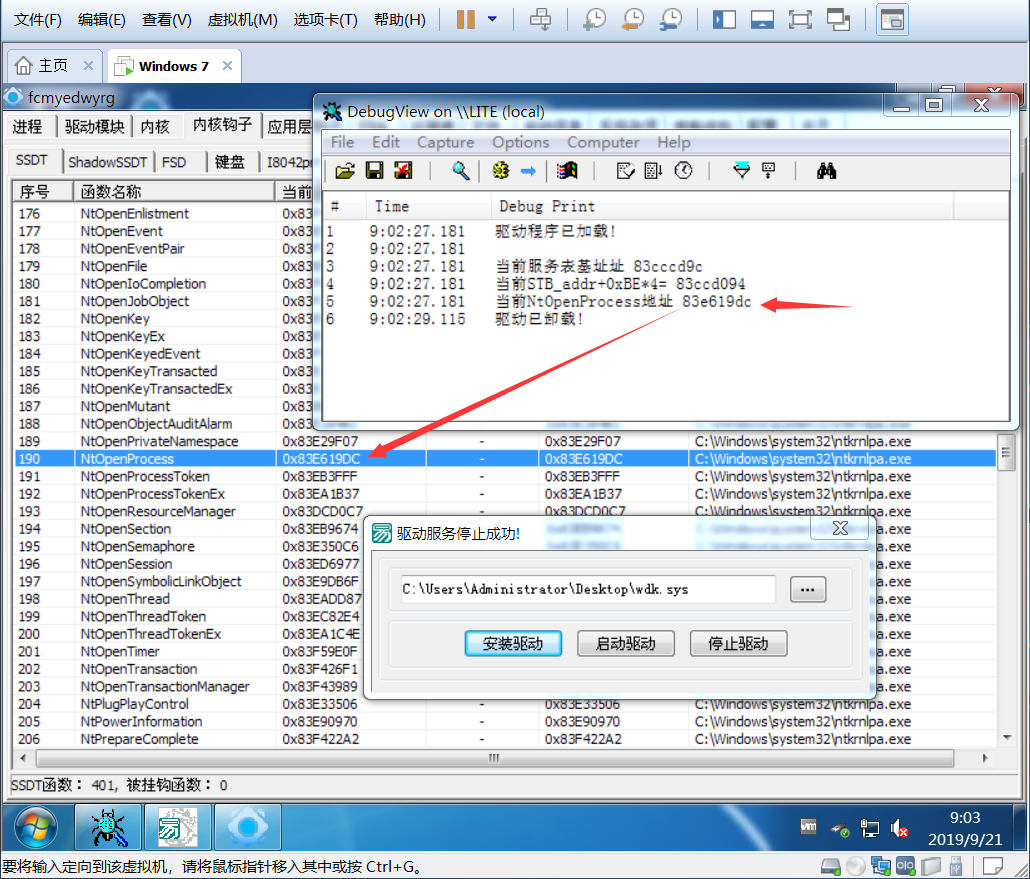
Task: Pause the virtual machine
Action: click(x=465, y=20)
